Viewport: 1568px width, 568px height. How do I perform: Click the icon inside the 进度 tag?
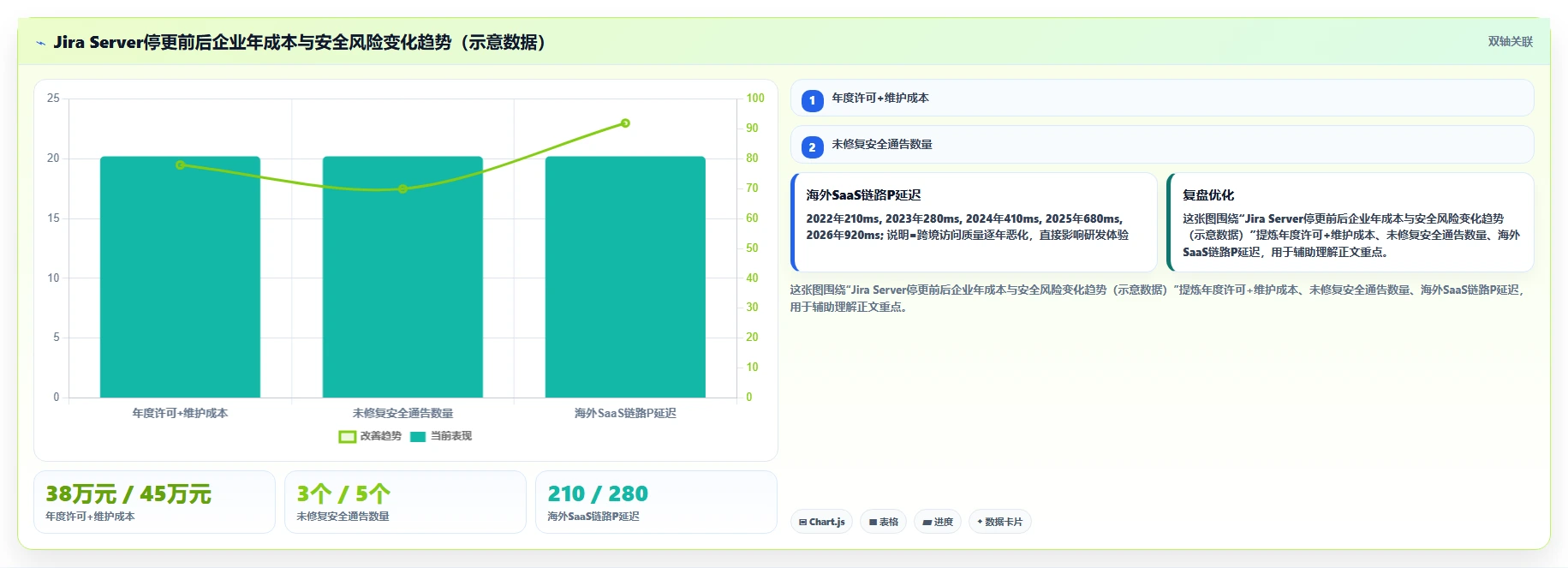tap(927, 522)
